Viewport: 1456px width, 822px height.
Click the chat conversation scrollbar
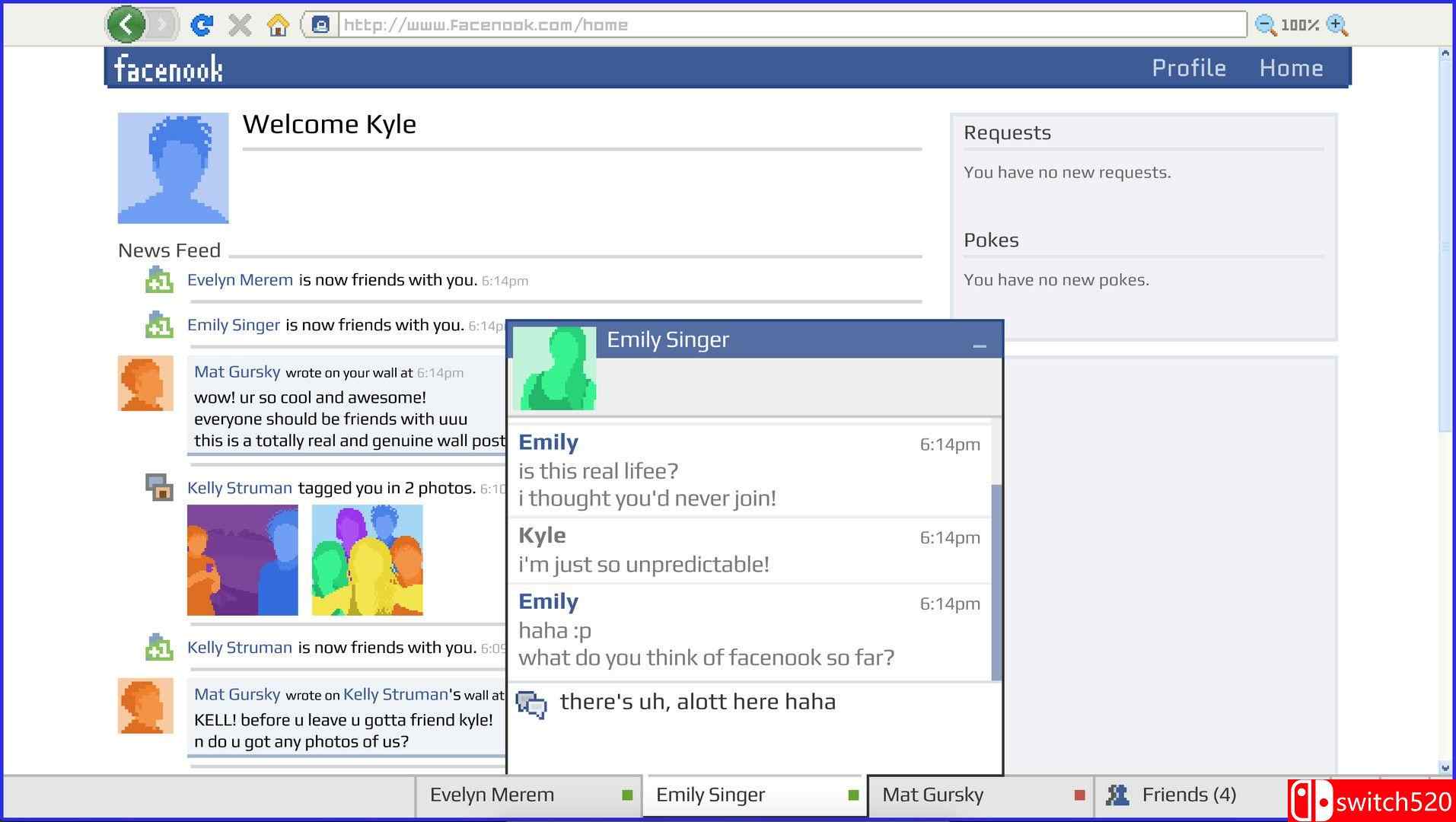[996, 582]
